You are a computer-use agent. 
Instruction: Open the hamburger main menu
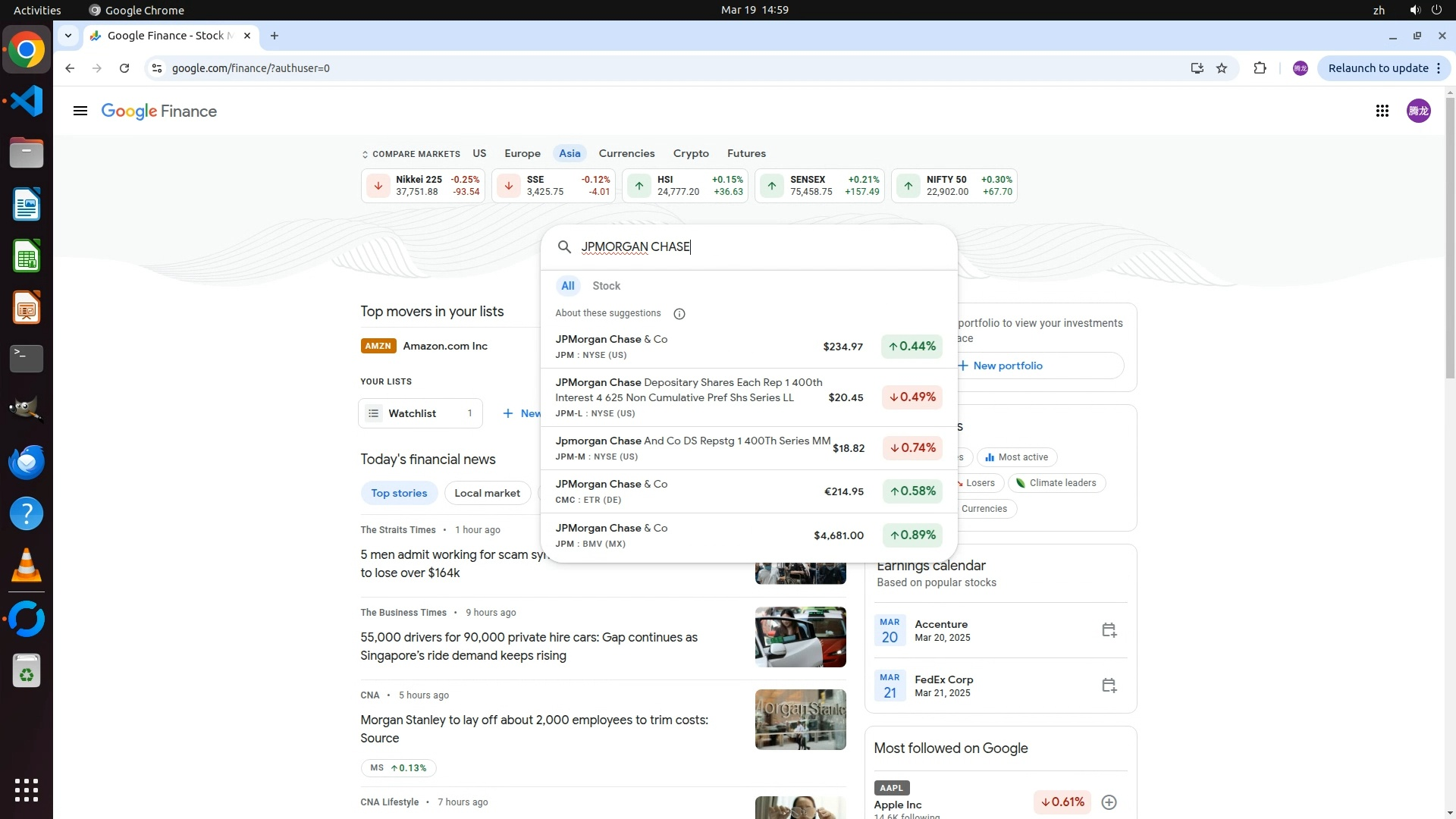[80, 111]
